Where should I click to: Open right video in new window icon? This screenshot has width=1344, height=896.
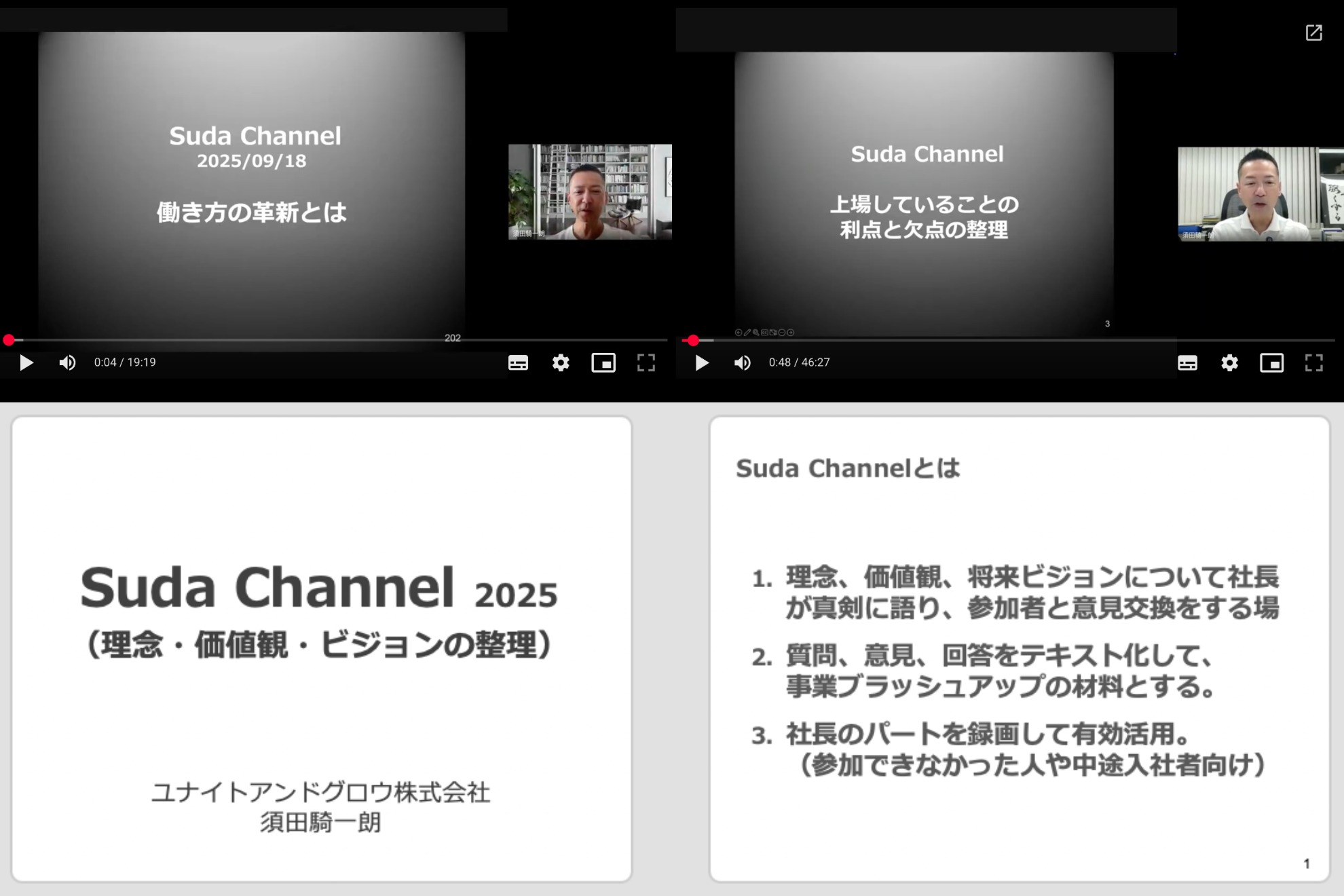[x=1314, y=33]
